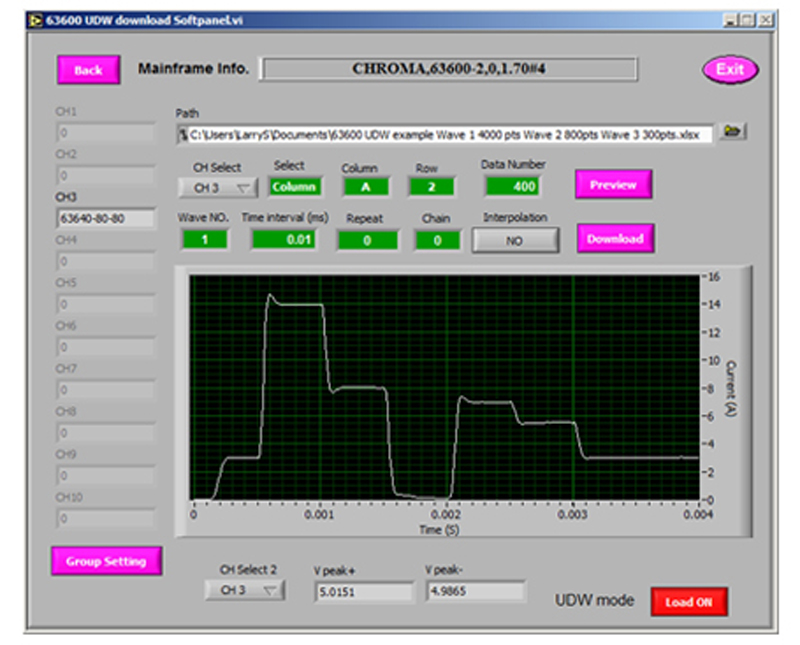Close the Softpanel window

[766, 20]
